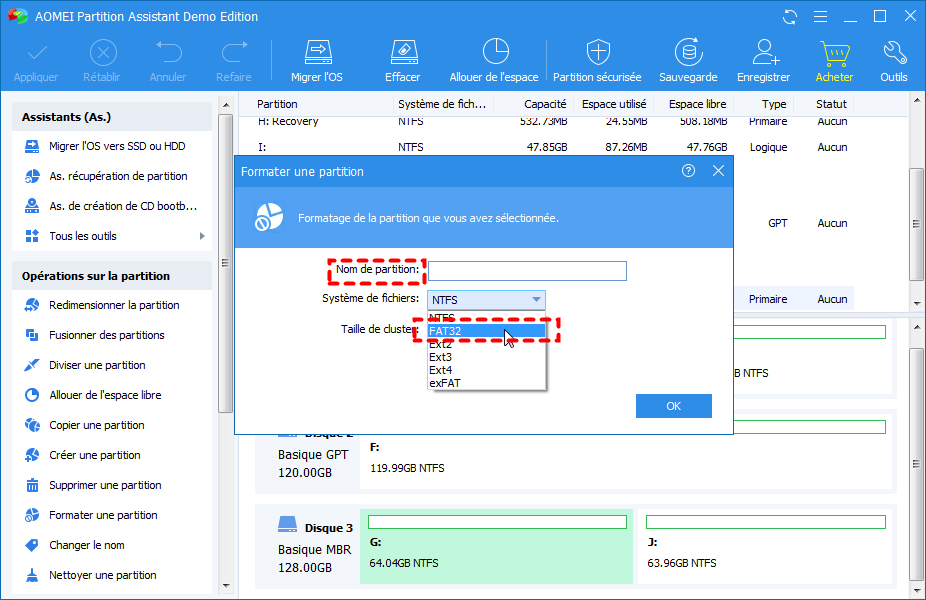Click the Enregistrer register icon

pyautogui.click(x=764, y=53)
